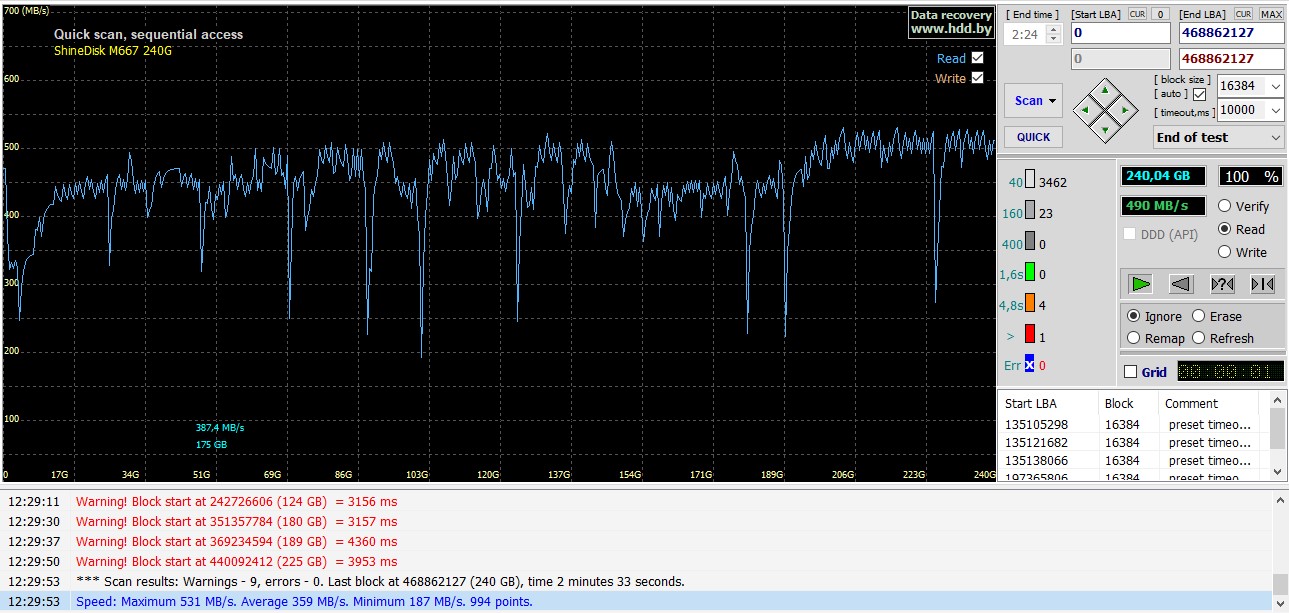This screenshot has width=1289, height=613.
Task: Click the forward play scan icon
Action: coord(1141,284)
